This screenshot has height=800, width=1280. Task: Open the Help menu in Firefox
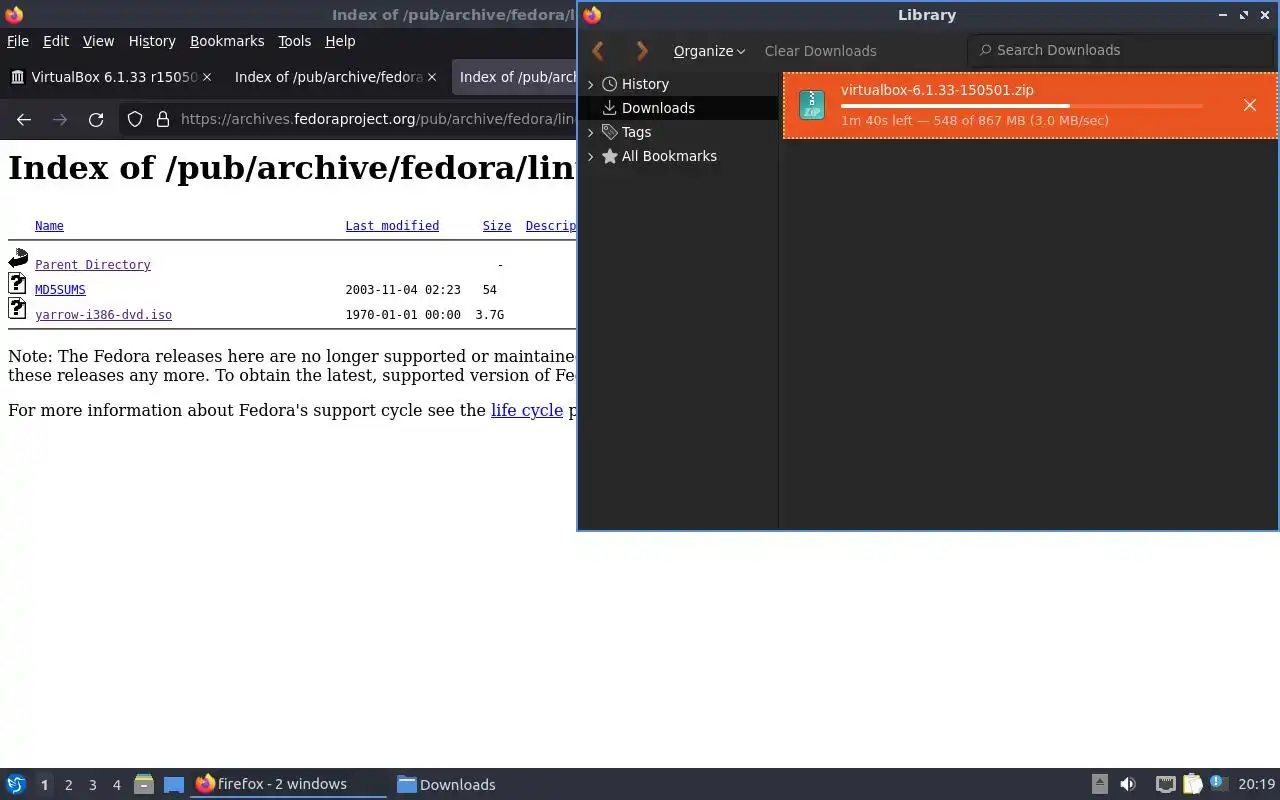(x=340, y=41)
